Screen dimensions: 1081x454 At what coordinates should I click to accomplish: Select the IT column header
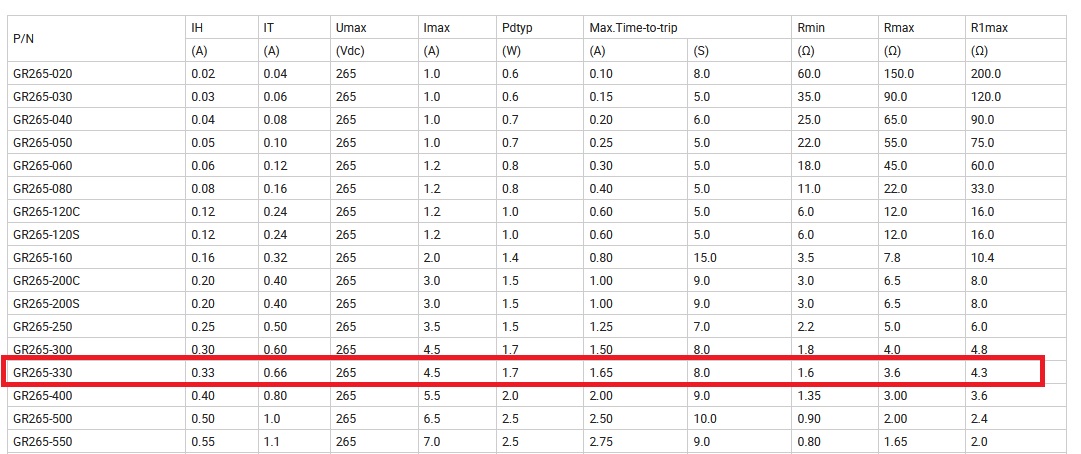pyautogui.click(x=268, y=28)
